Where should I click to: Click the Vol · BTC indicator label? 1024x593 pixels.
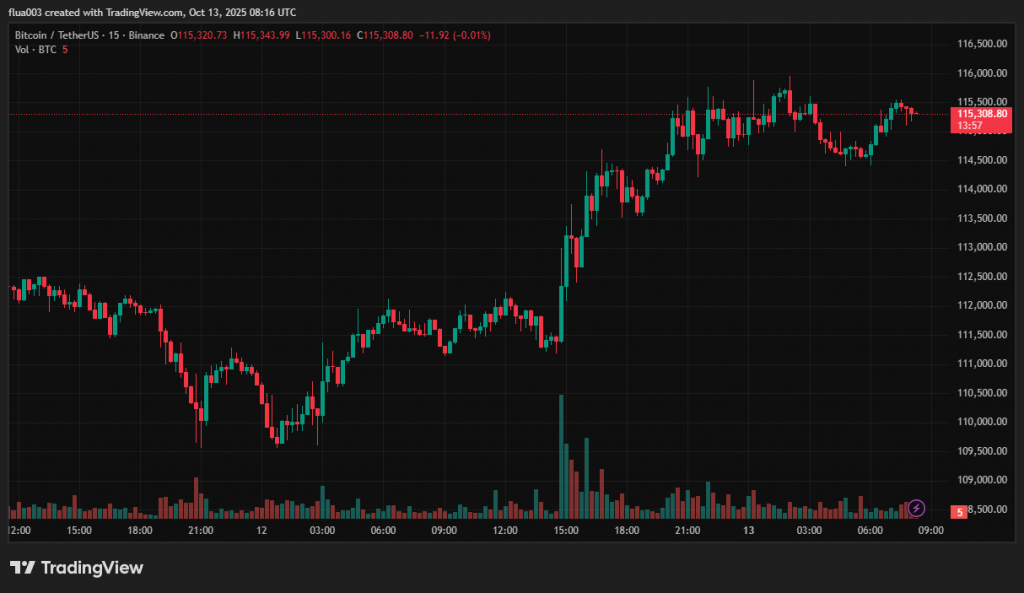[x=35, y=49]
